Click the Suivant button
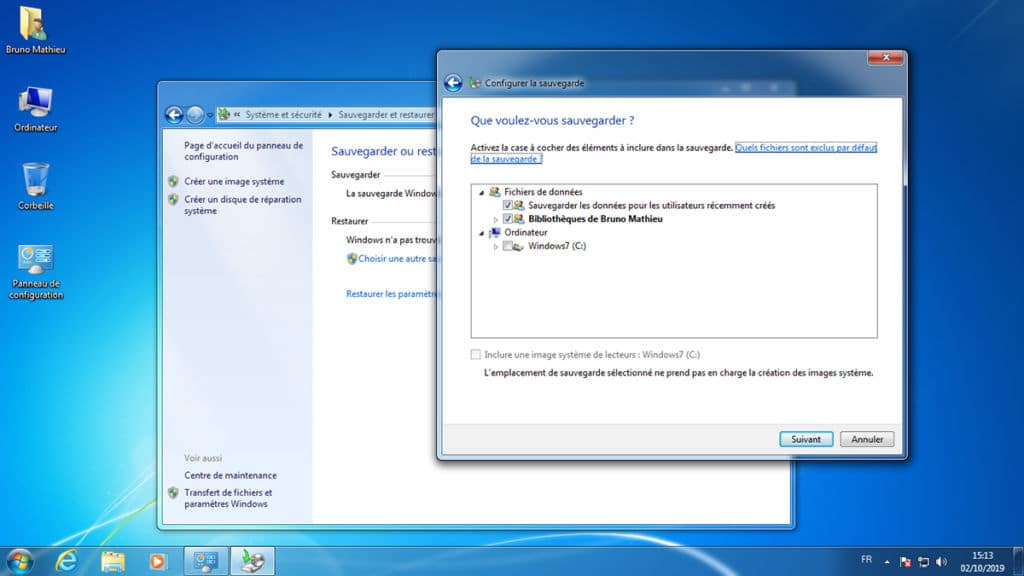 click(x=806, y=439)
